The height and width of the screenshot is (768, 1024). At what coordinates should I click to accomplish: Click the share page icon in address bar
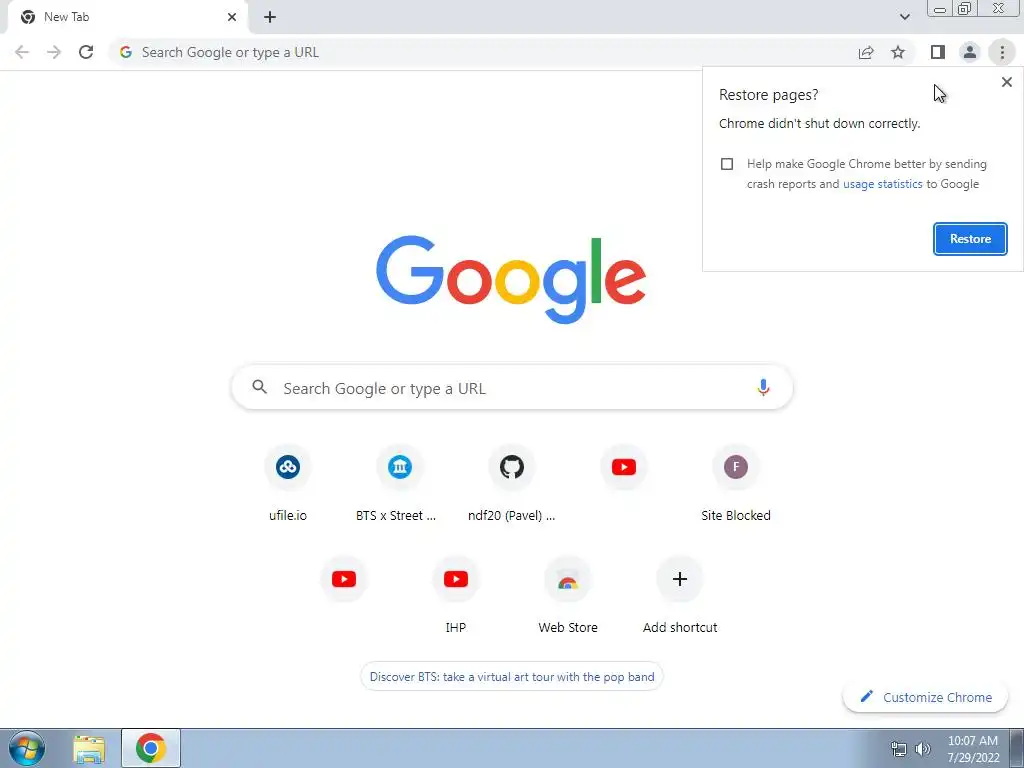coord(866,52)
